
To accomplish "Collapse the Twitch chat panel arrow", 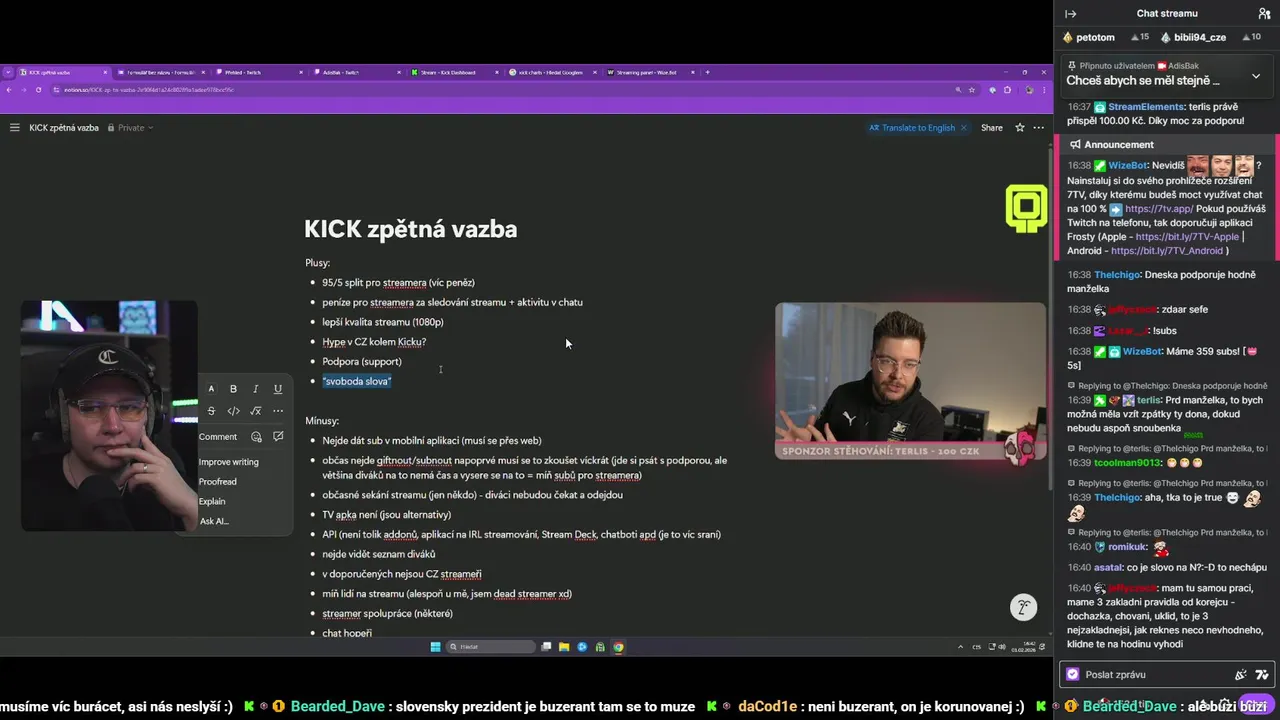I will click(x=1070, y=14).
